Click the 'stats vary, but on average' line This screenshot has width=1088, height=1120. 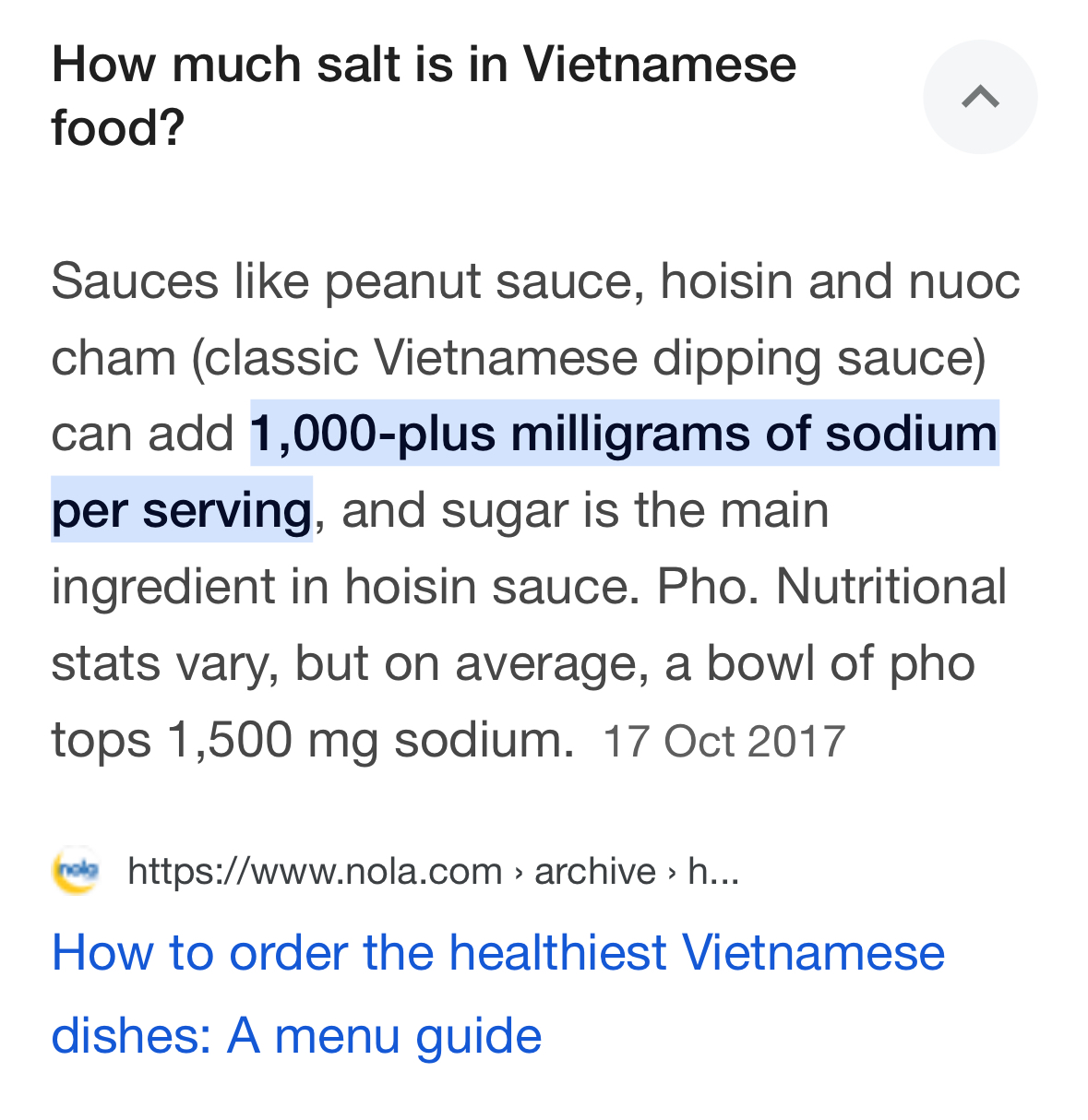(351, 663)
